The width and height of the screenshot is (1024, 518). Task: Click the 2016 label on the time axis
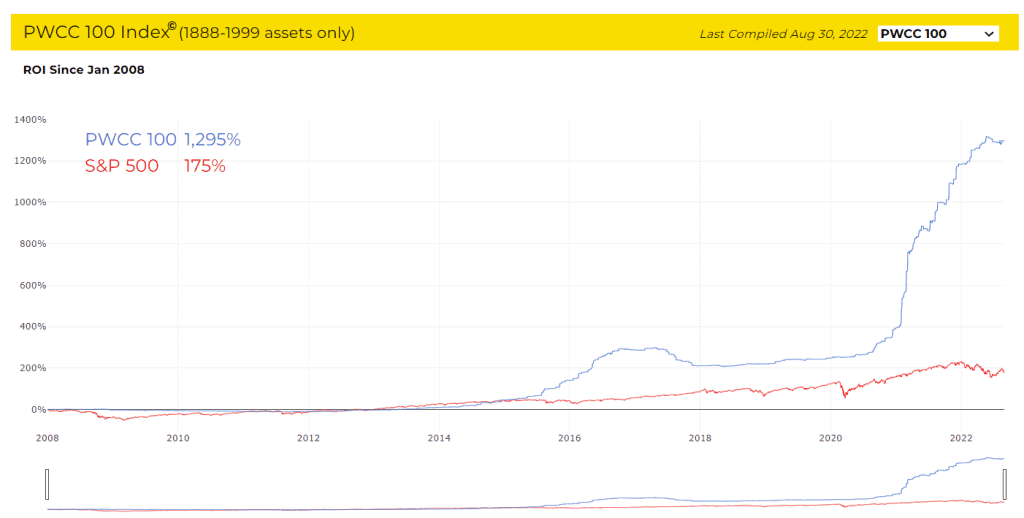click(569, 438)
